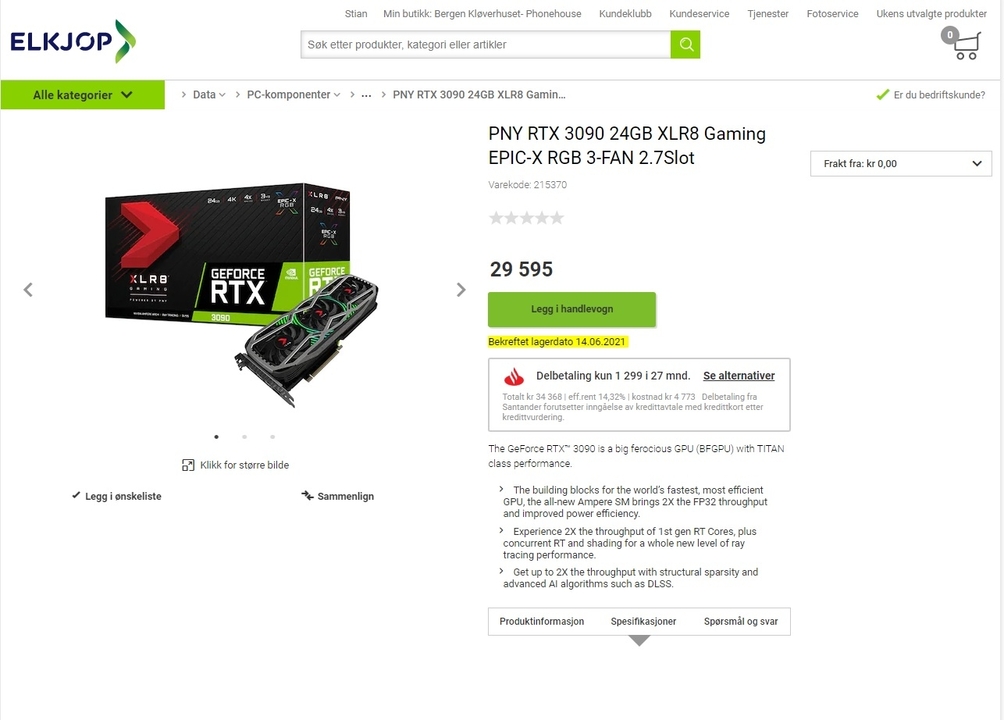Show previous product image with left arrow
The width and height of the screenshot is (1004, 720).
point(28,290)
